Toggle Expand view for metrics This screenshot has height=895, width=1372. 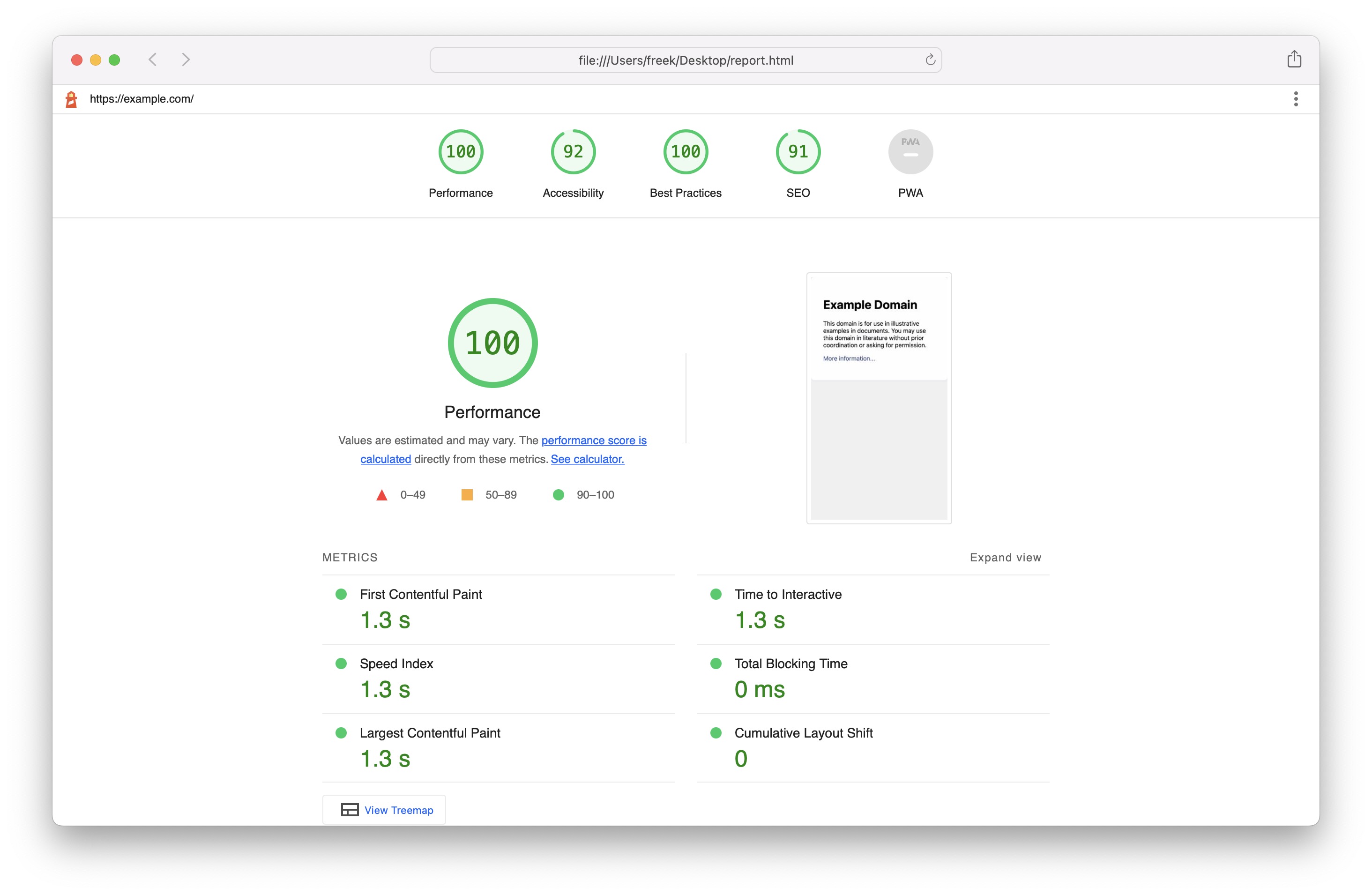(1006, 557)
